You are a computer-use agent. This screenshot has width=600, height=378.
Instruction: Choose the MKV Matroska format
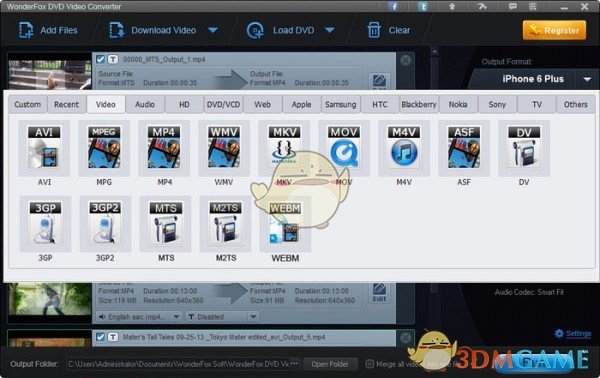[284, 148]
